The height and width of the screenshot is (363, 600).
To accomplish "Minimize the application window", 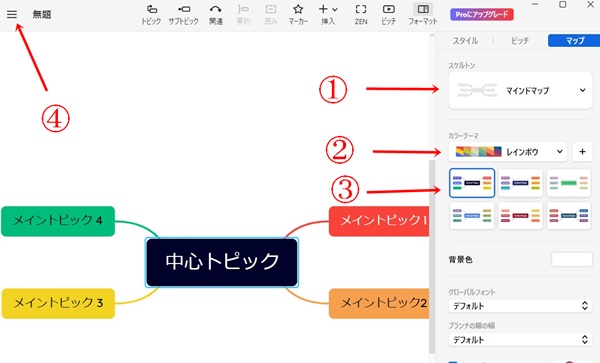I will coord(535,5).
